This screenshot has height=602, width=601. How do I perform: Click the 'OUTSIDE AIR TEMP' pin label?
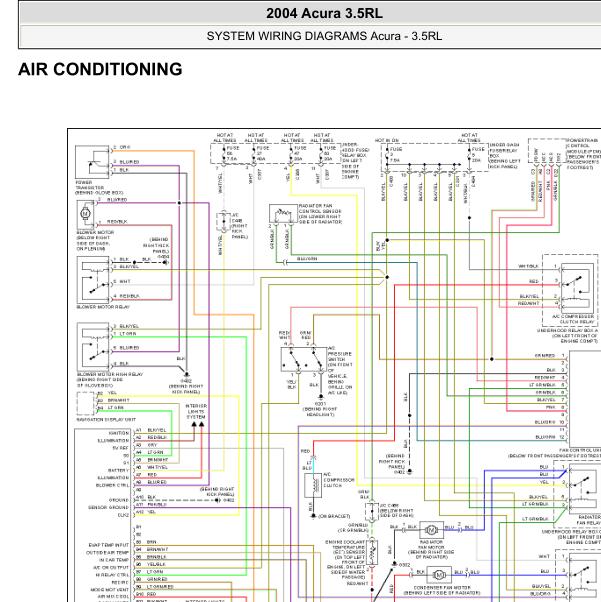(108, 552)
